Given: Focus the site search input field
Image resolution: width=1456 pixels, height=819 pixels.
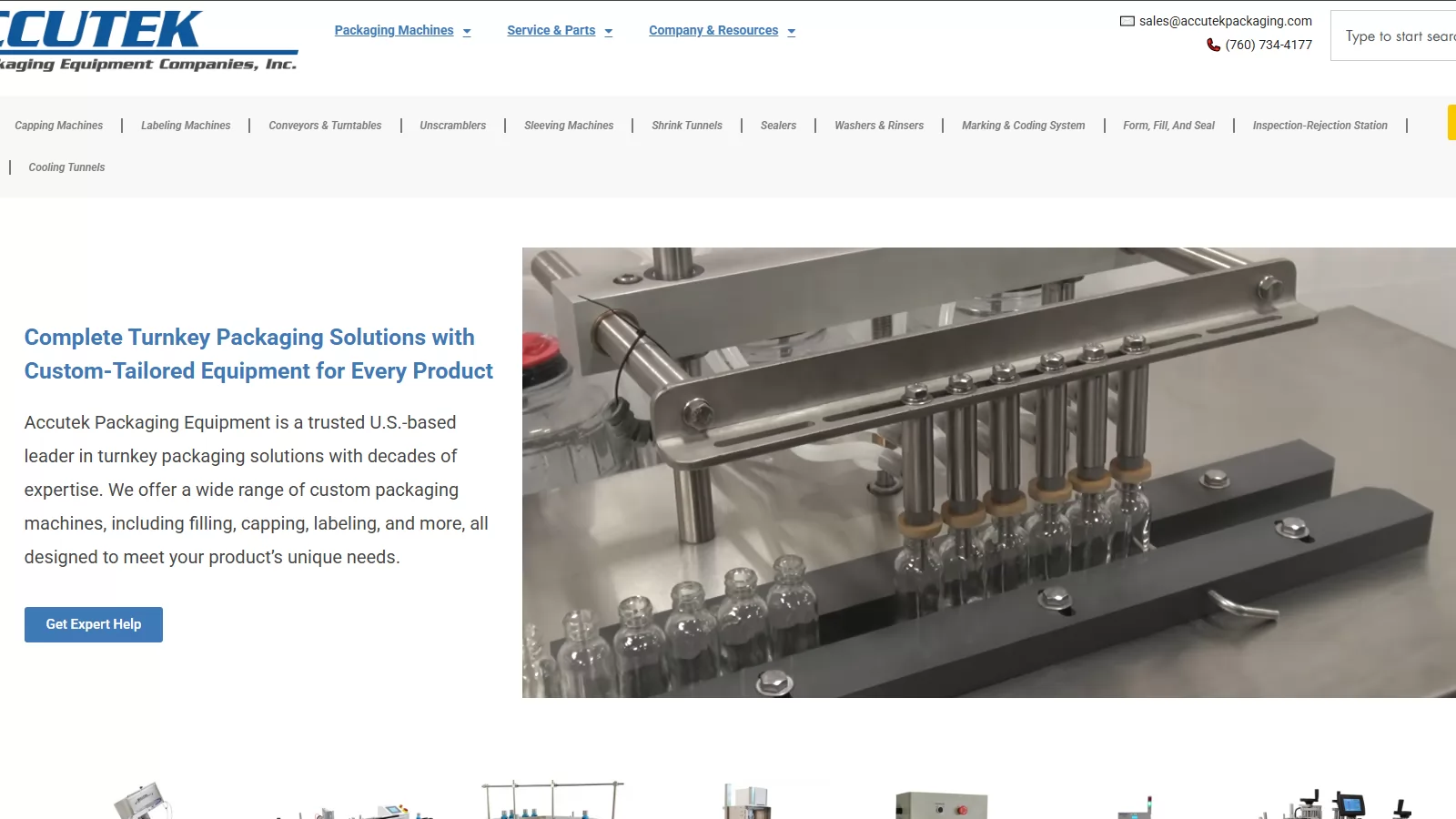Looking at the screenshot, I should pos(1397,36).
